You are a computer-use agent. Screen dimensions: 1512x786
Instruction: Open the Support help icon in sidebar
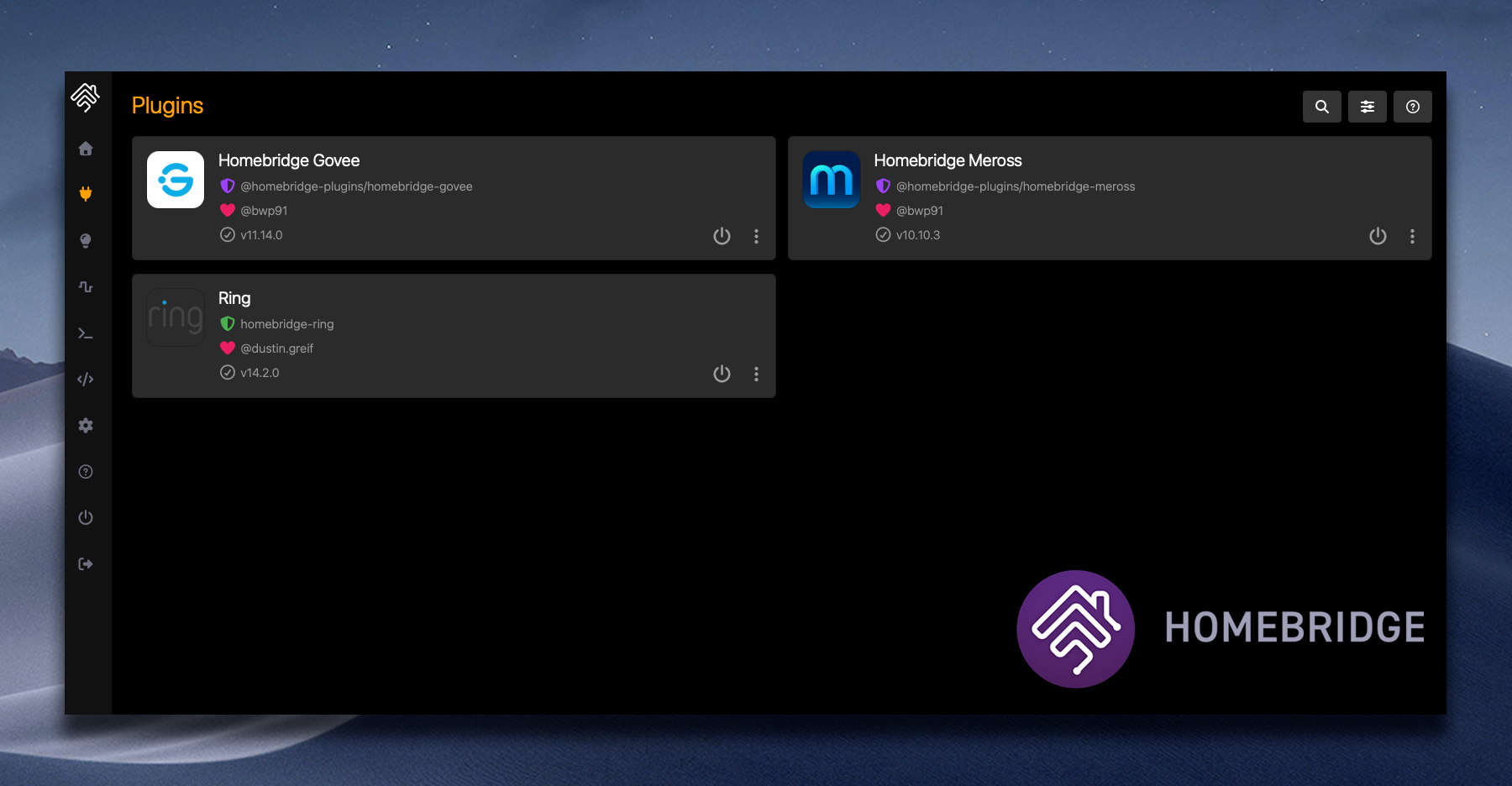(86, 472)
